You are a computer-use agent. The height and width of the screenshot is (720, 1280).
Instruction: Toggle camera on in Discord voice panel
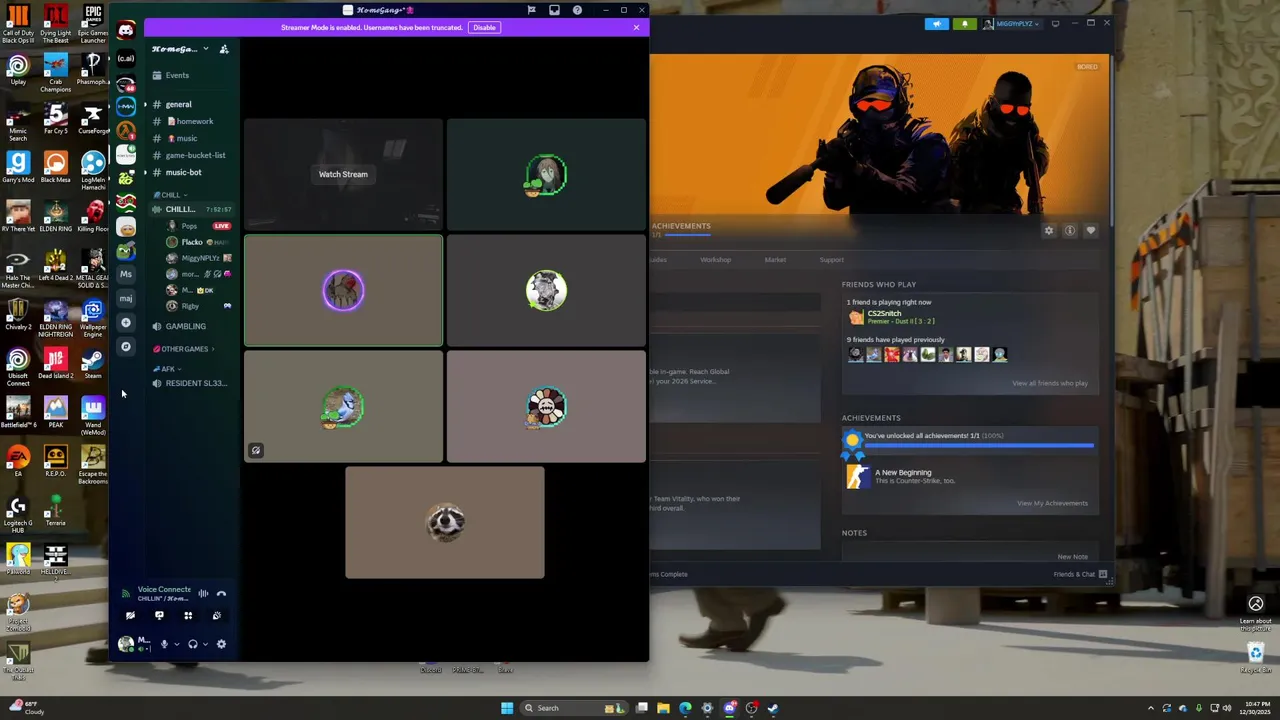click(x=130, y=615)
